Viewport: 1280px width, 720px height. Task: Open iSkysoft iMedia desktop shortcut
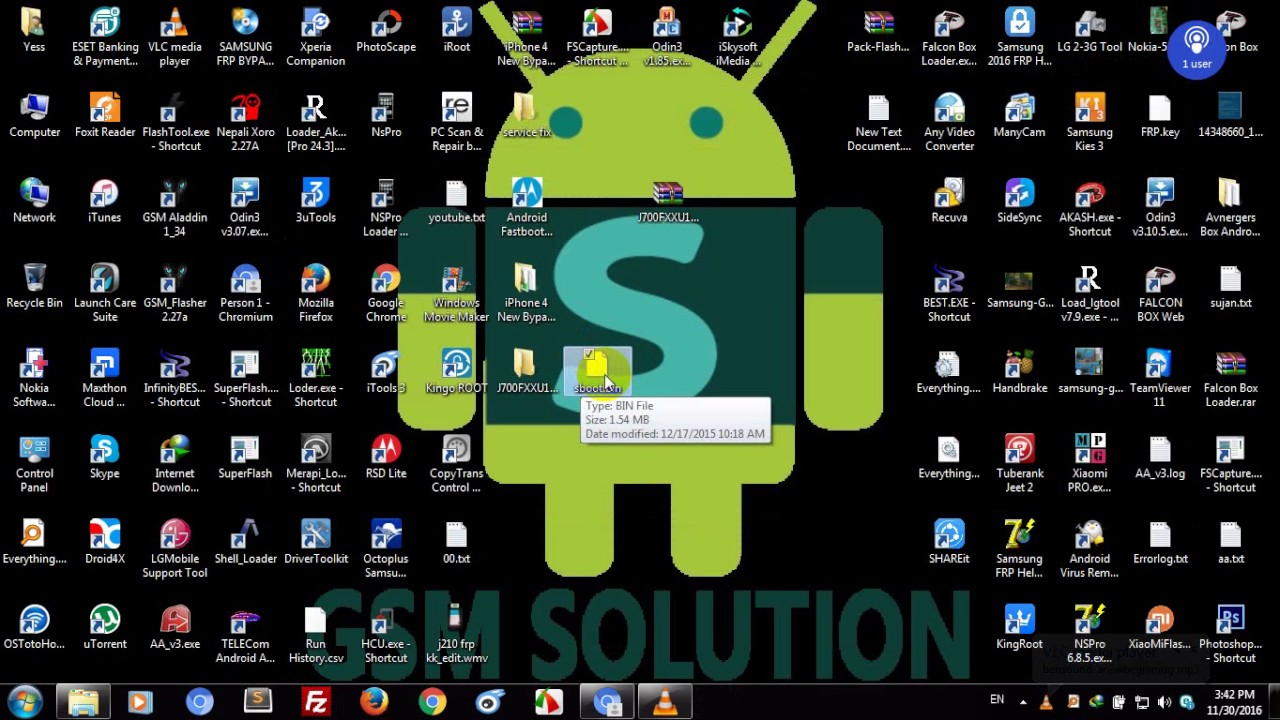coord(738,37)
